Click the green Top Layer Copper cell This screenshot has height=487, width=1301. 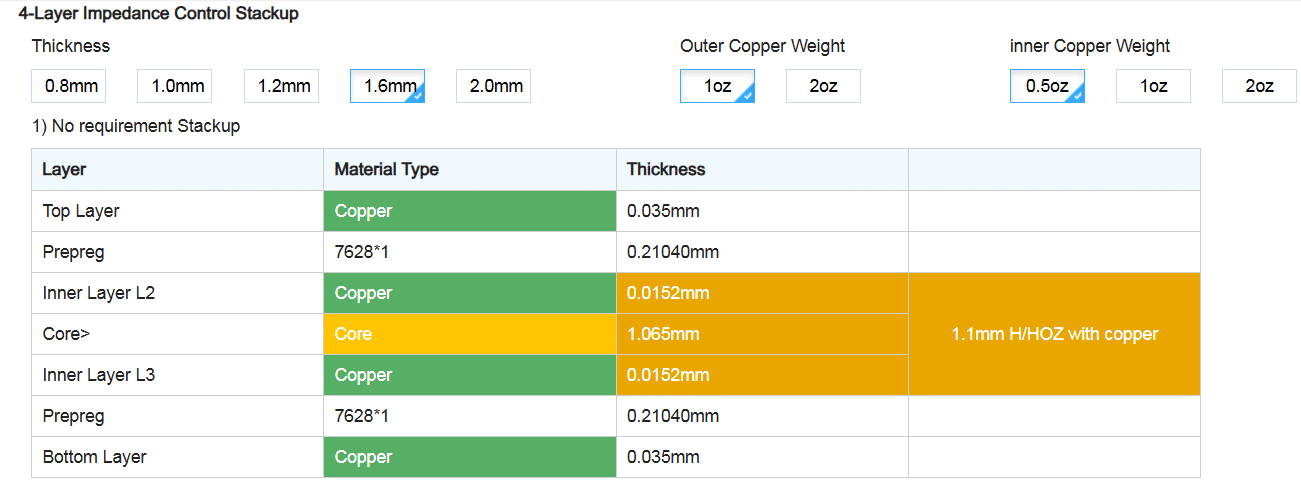click(x=470, y=211)
